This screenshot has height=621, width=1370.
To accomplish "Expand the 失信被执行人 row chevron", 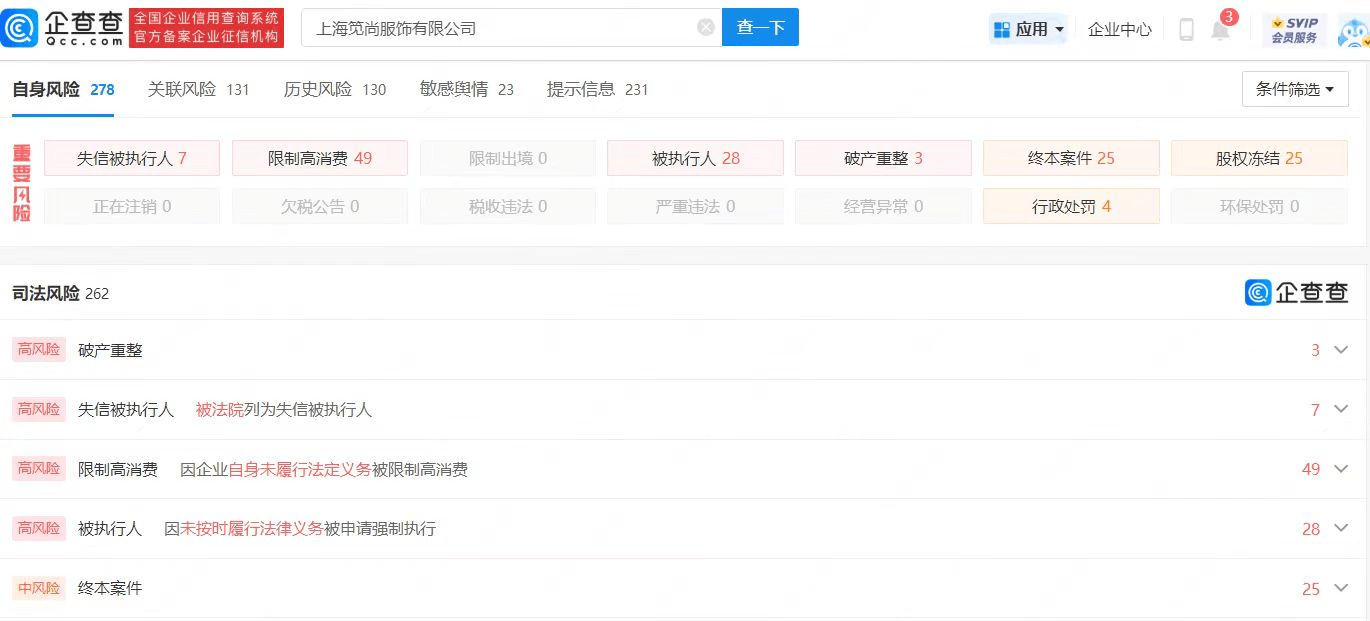I will click(x=1342, y=409).
